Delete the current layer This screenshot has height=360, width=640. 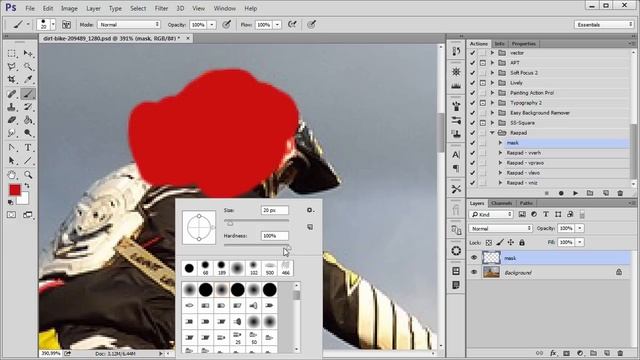pyautogui.click(x=620, y=353)
